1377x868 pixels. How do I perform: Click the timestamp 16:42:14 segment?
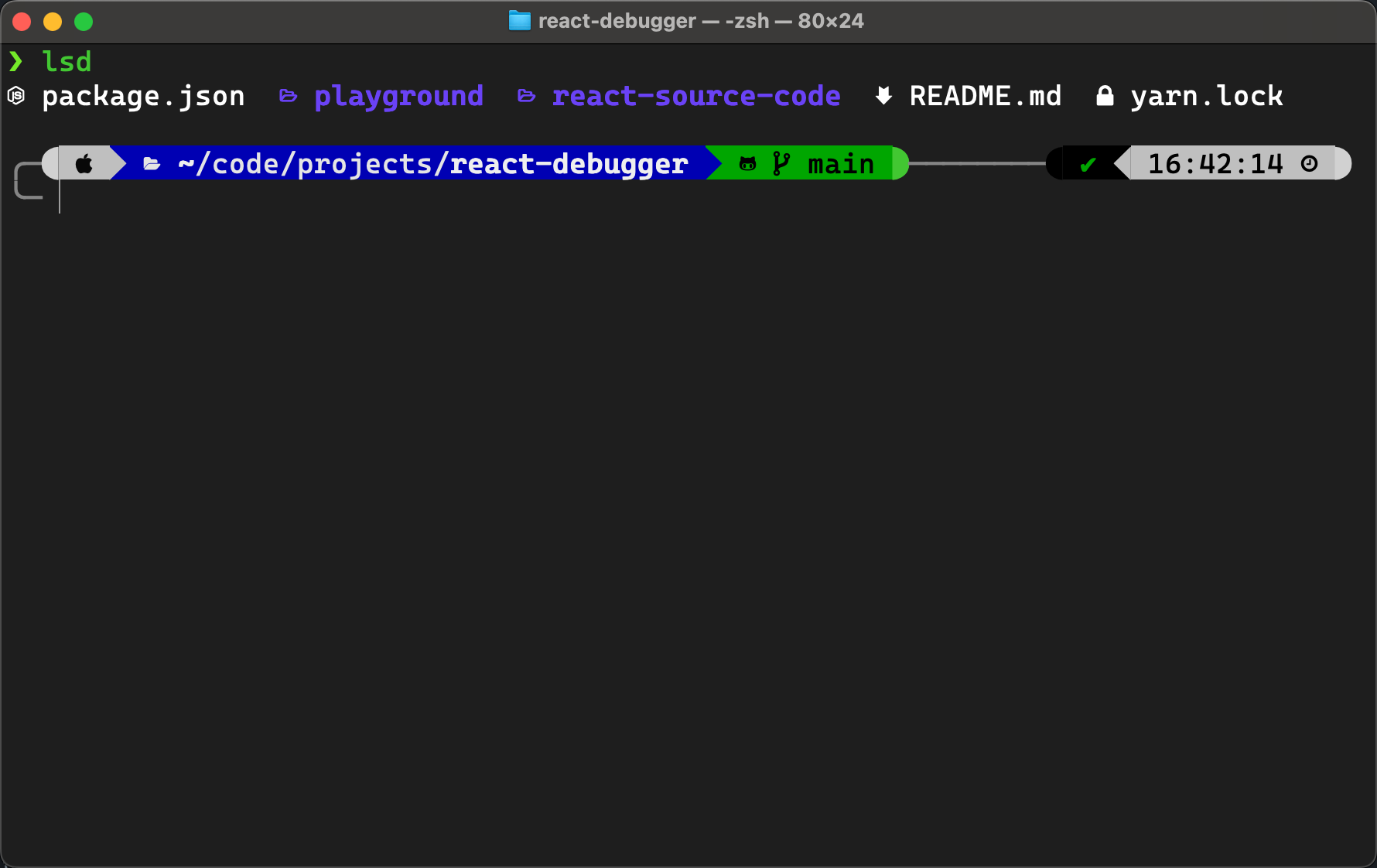click(1215, 163)
